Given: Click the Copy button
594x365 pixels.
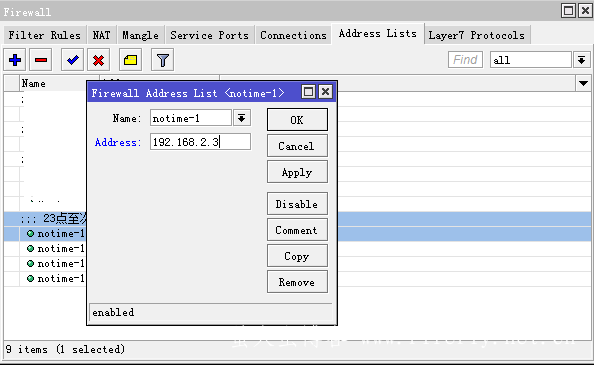Looking at the screenshot, I should [297, 256].
